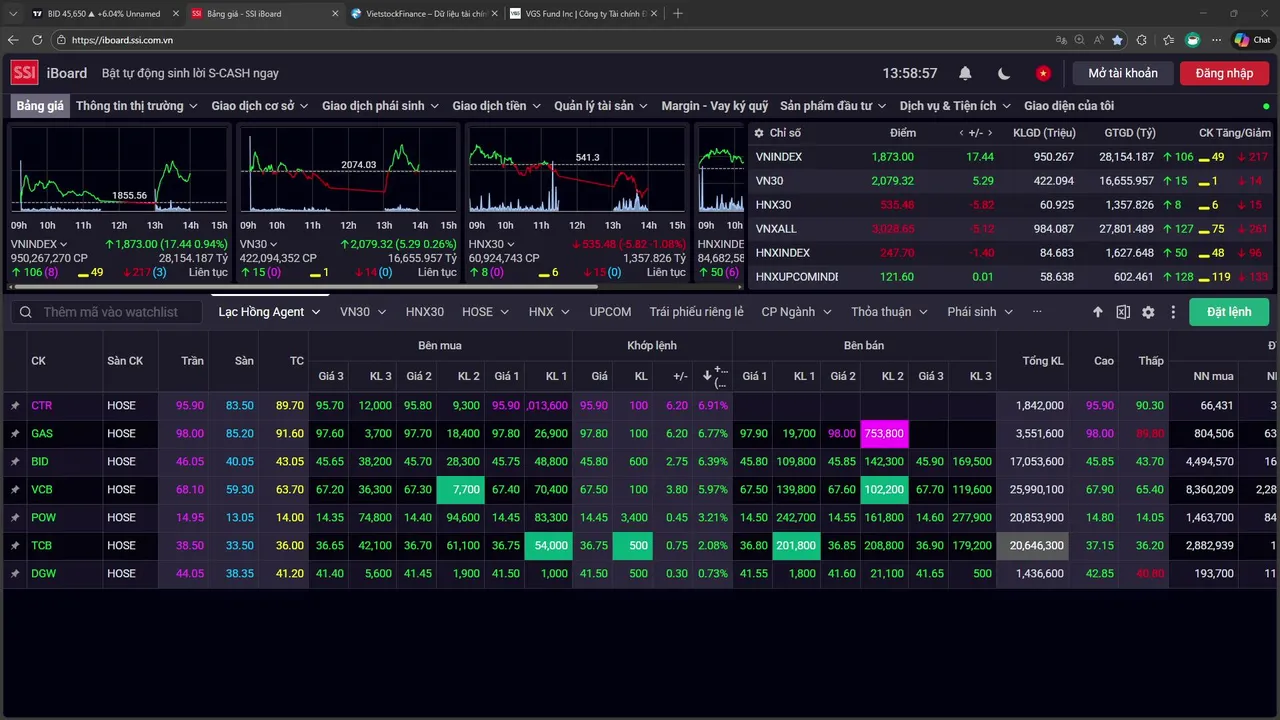
Task: Click the Đăng nhập button
Action: (1224, 73)
